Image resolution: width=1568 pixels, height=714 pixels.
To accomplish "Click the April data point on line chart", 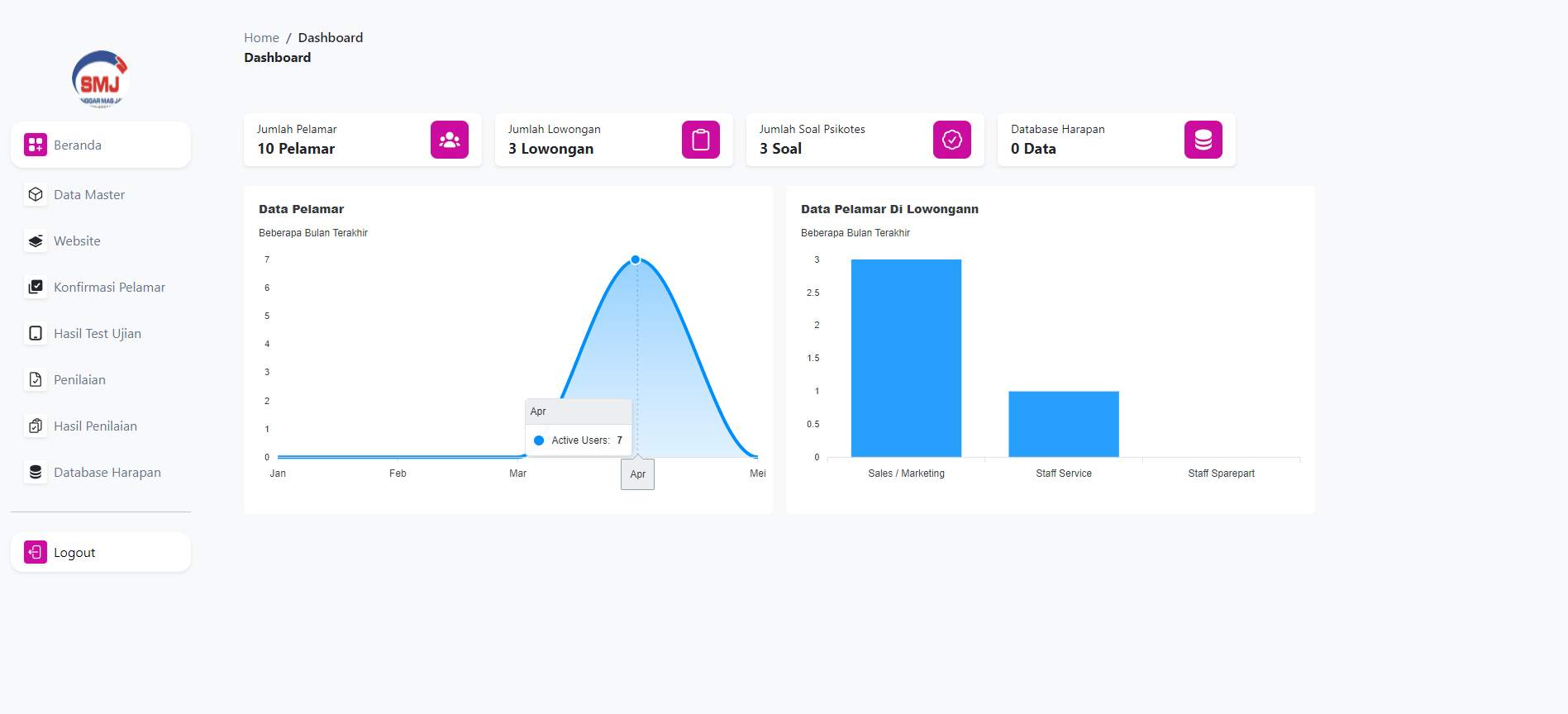I will 636,259.
